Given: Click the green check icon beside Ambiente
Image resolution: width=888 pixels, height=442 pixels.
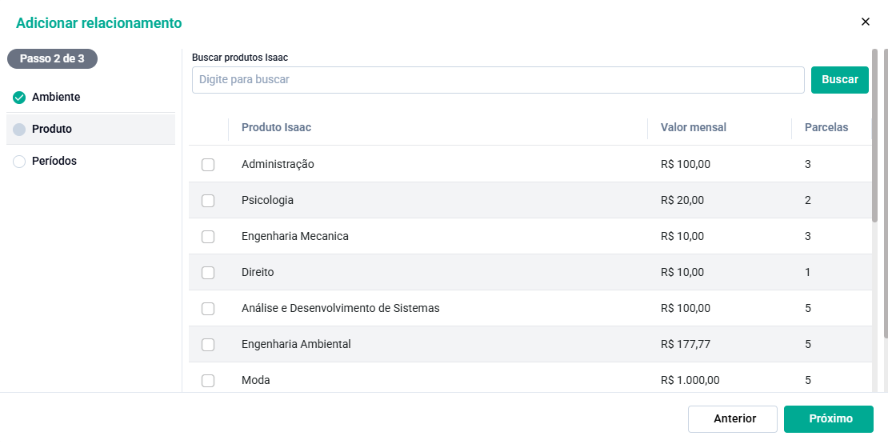Looking at the screenshot, I should 19,97.
